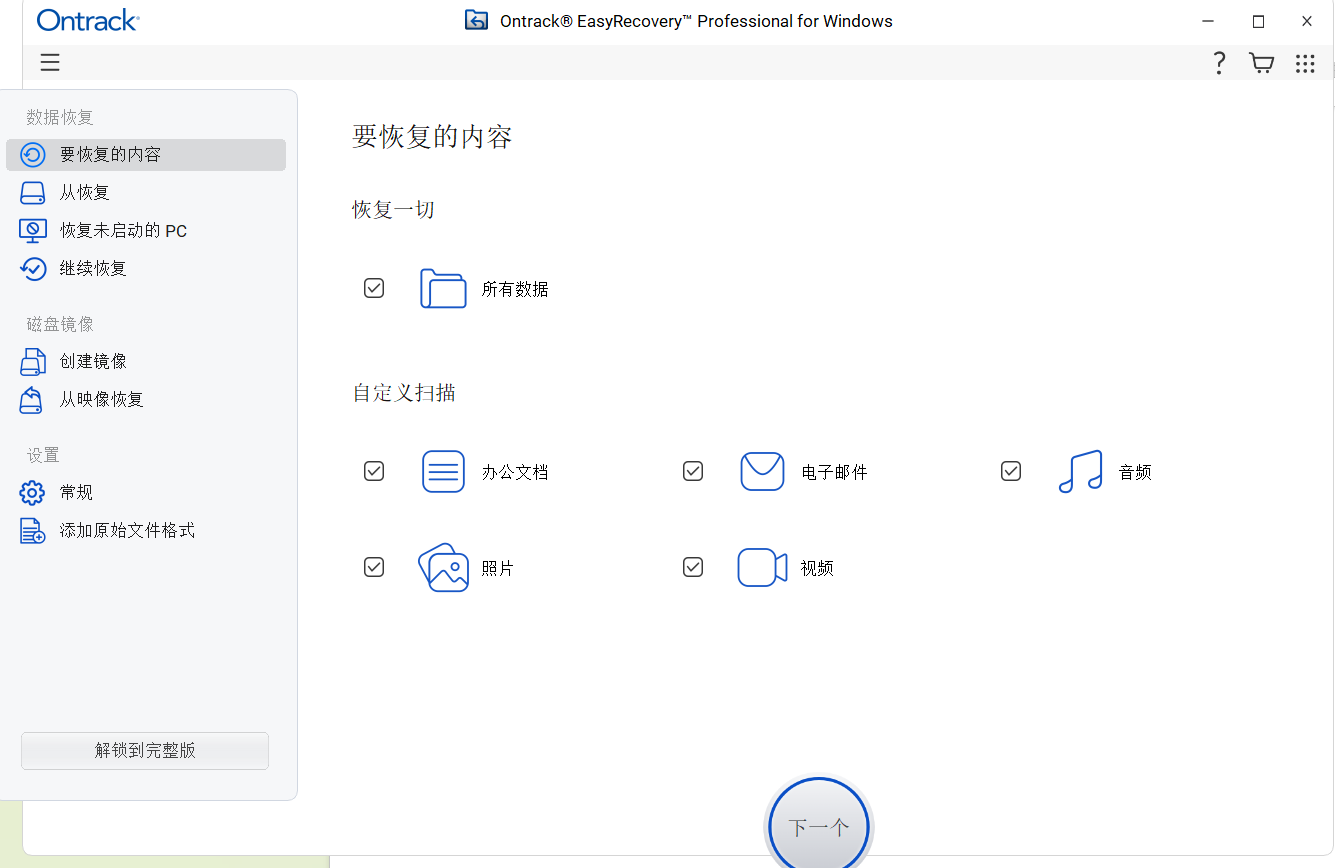The height and width of the screenshot is (868, 1335).
Task: Click the 恢复一切 section heading
Action: click(x=393, y=210)
